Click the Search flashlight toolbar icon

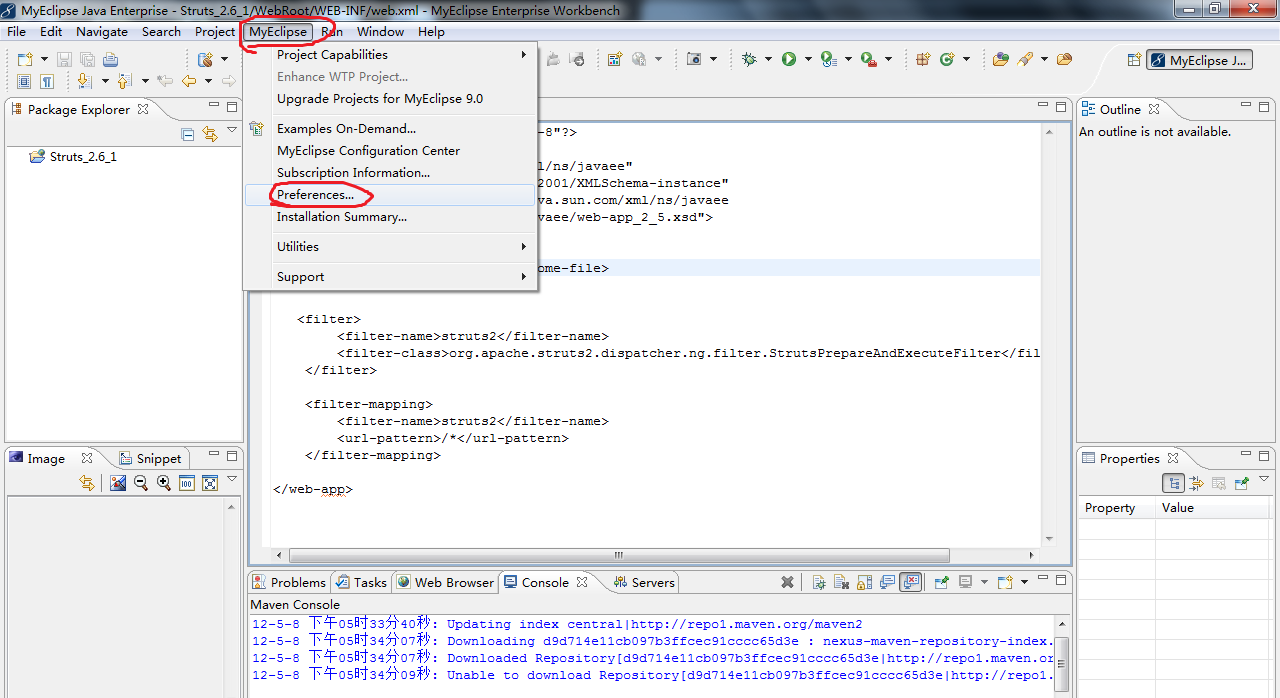pos(1024,60)
